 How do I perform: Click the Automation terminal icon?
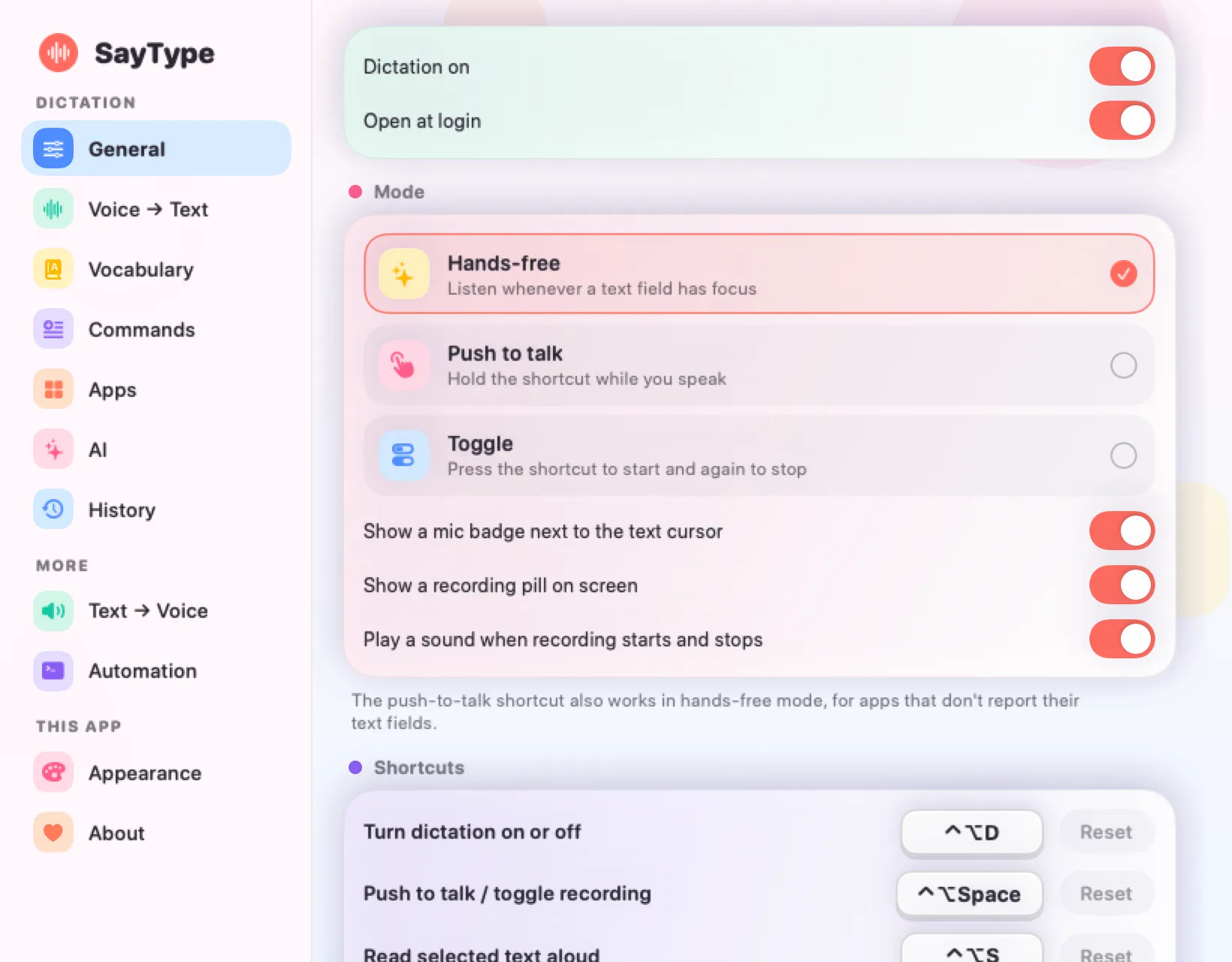[x=53, y=670]
